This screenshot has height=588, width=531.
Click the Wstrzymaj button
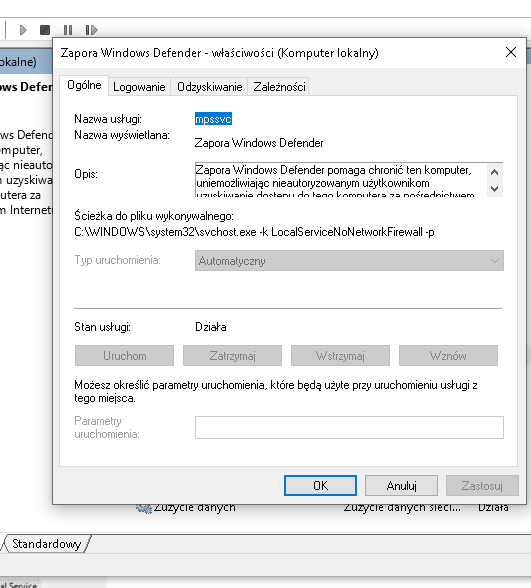[340, 356]
